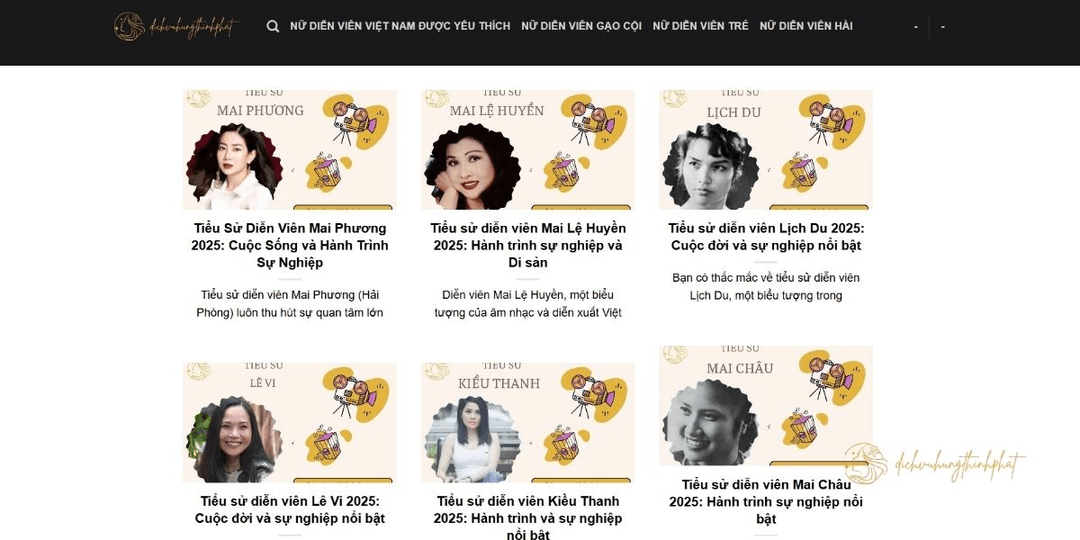This screenshot has width=1080, height=540.
Task: Go to Nữ Diễn Viên Hài category
Action: 806,26
